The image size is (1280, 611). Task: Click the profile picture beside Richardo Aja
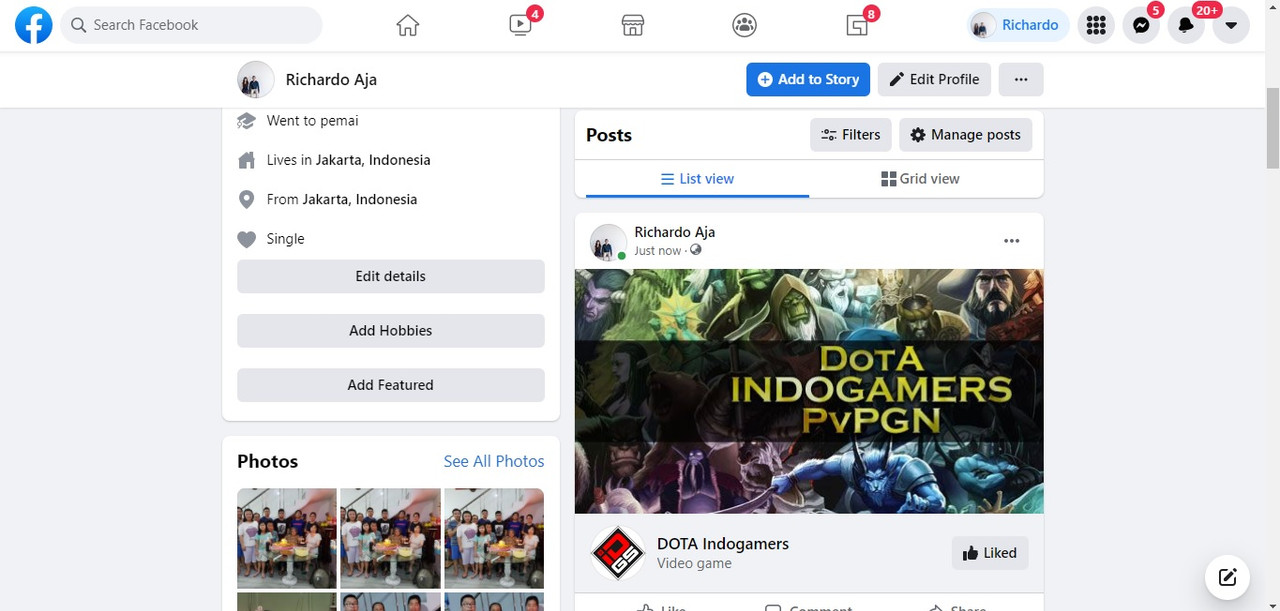click(x=255, y=80)
